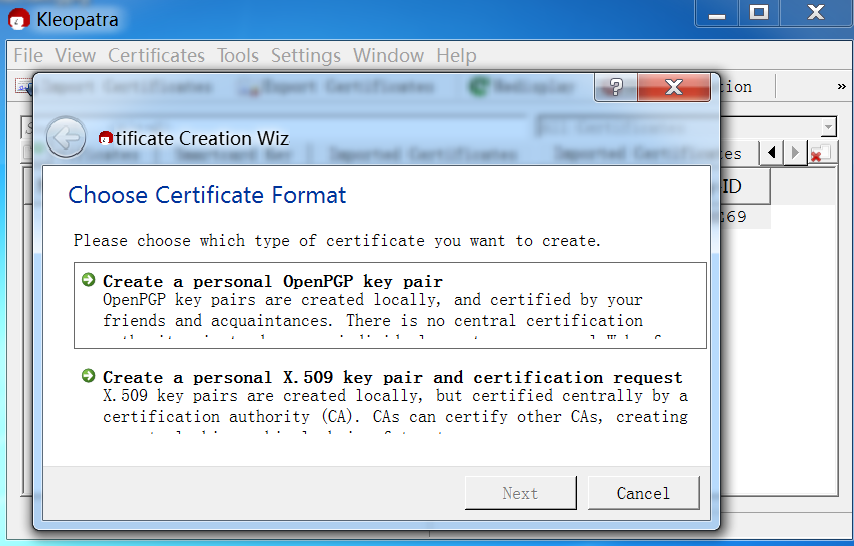Cancel the certificate creation wizard
The width and height of the screenshot is (854, 546).
click(x=643, y=493)
